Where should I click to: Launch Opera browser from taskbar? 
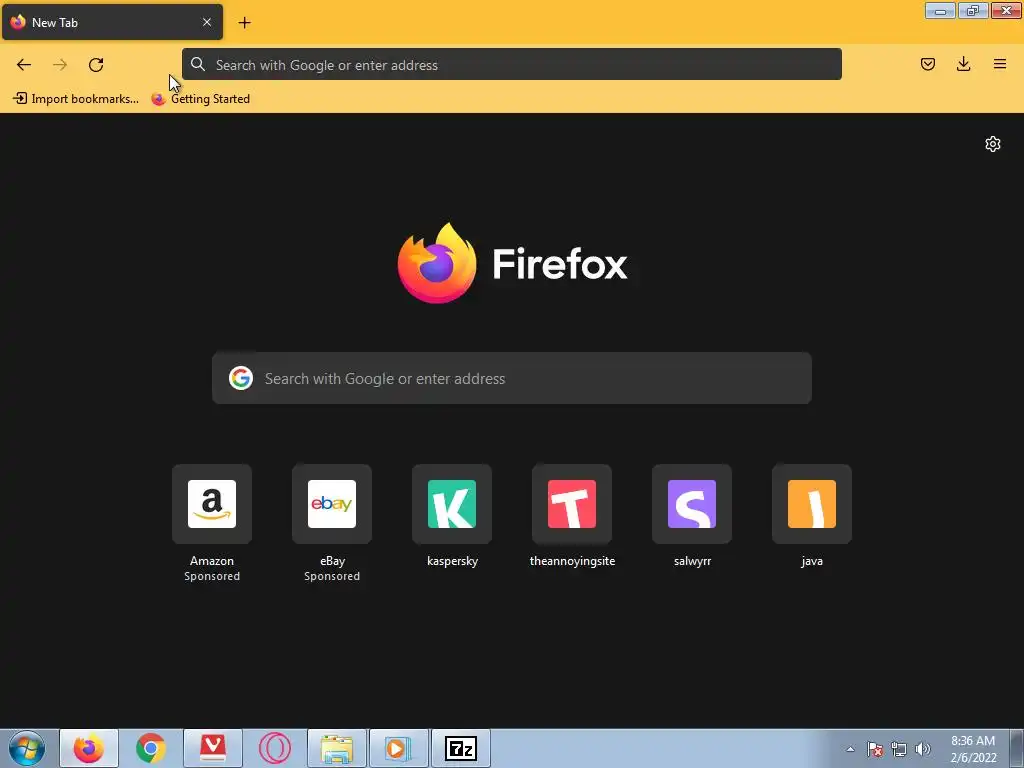(x=275, y=748)
